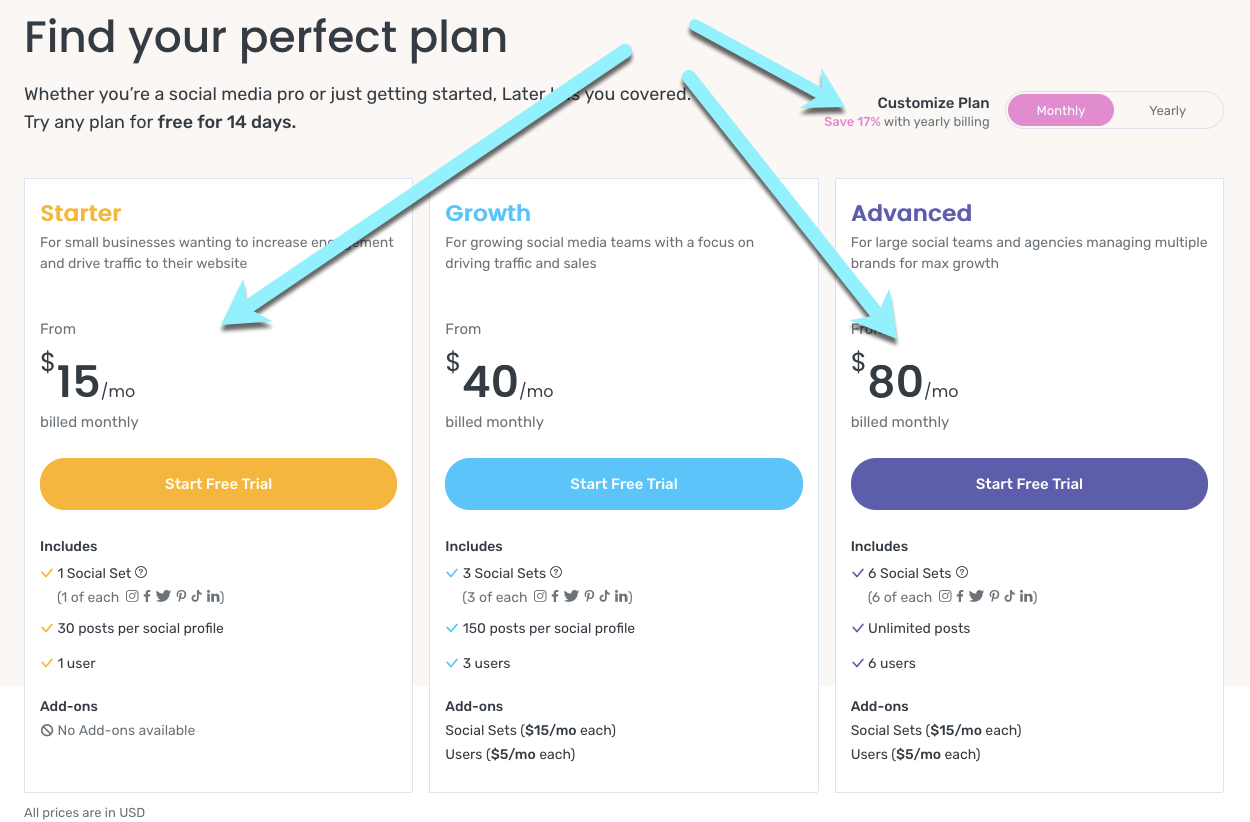Open the 1 Social Set help tooltip
1250x822 pixels.
click(140, 573)
